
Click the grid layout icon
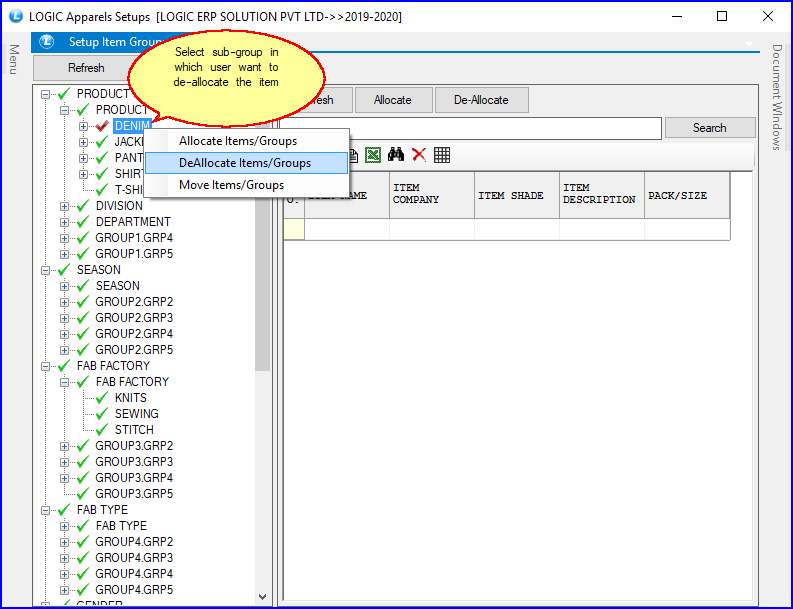pos(442,155)
